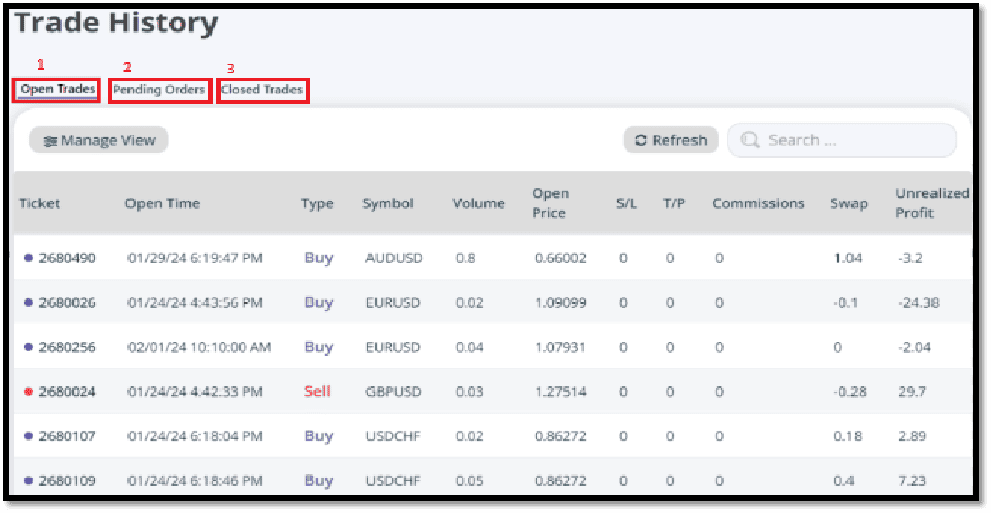The image size is (991, 513).
Task: Click the S/L column header
Action: click(626, 203)
